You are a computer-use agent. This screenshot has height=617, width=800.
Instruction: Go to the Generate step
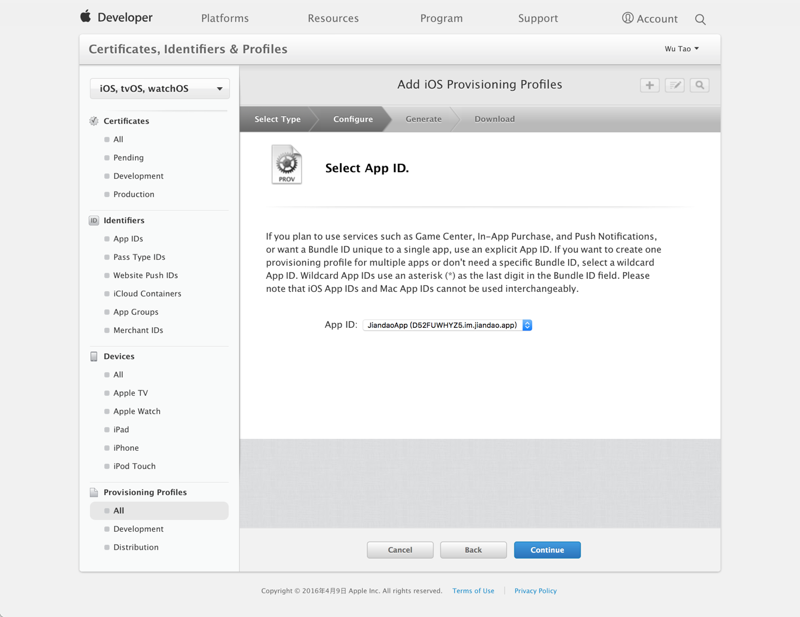423,119
